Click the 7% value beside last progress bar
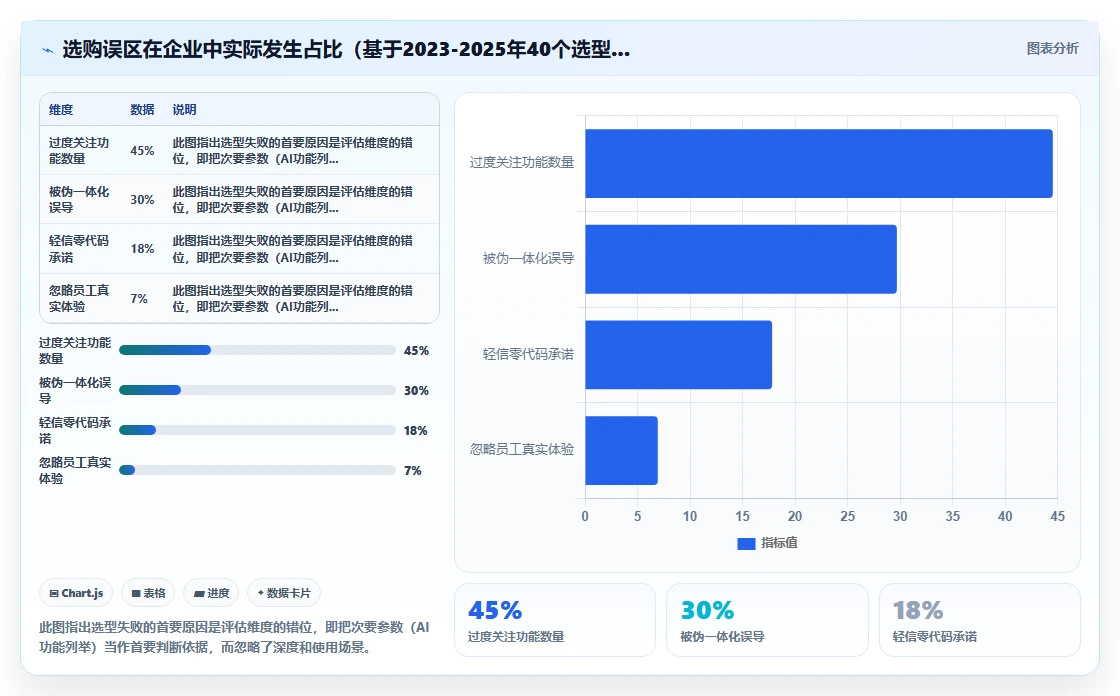The image size is (1120, 696). point(413,471)
